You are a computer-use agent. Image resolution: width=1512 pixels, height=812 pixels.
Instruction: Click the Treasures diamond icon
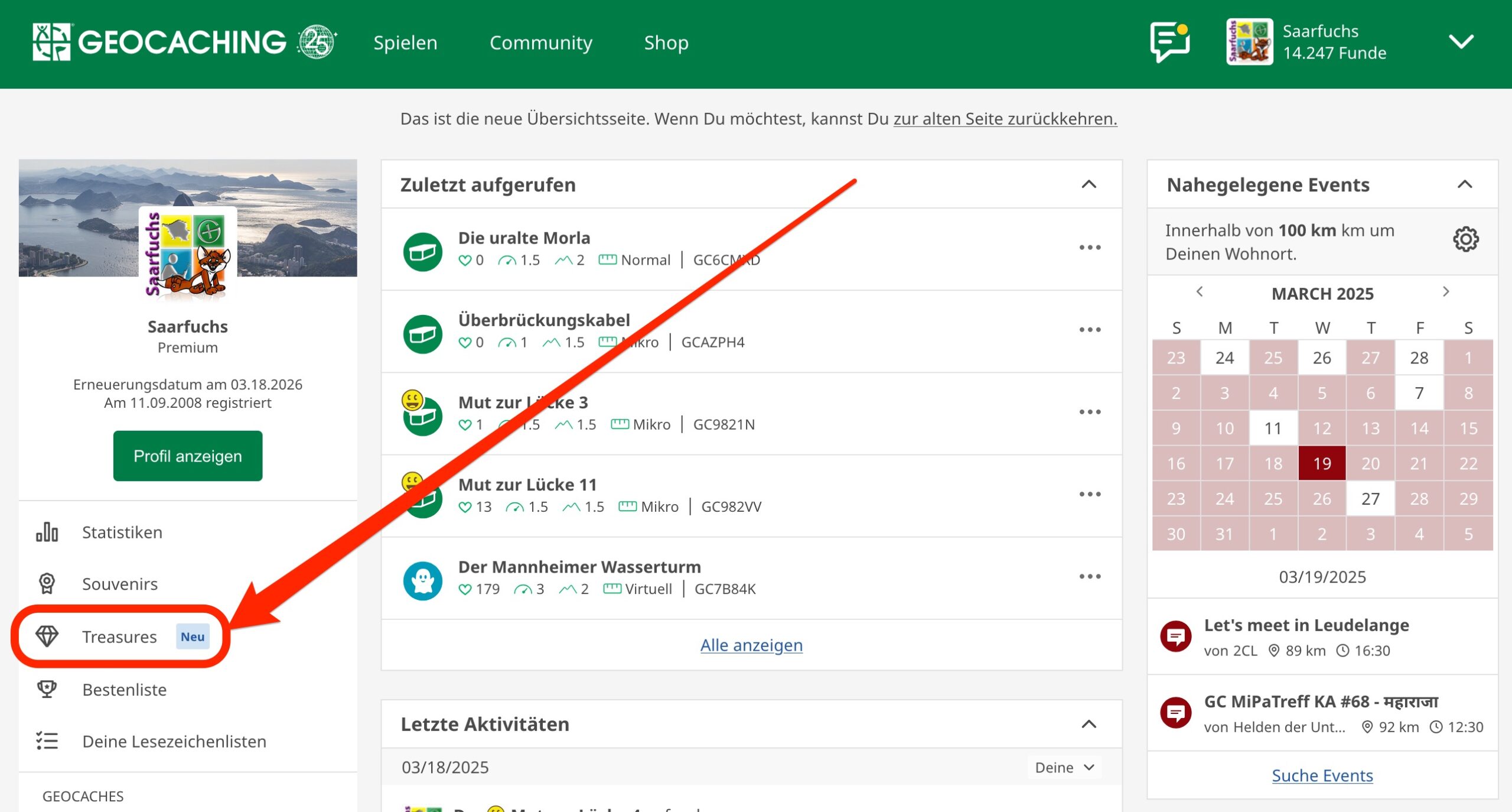(47, 636)
